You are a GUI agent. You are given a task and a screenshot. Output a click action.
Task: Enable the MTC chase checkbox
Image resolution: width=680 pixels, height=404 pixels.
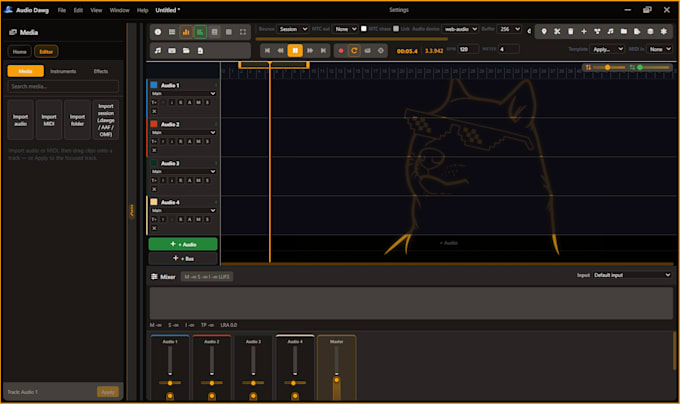364,29
